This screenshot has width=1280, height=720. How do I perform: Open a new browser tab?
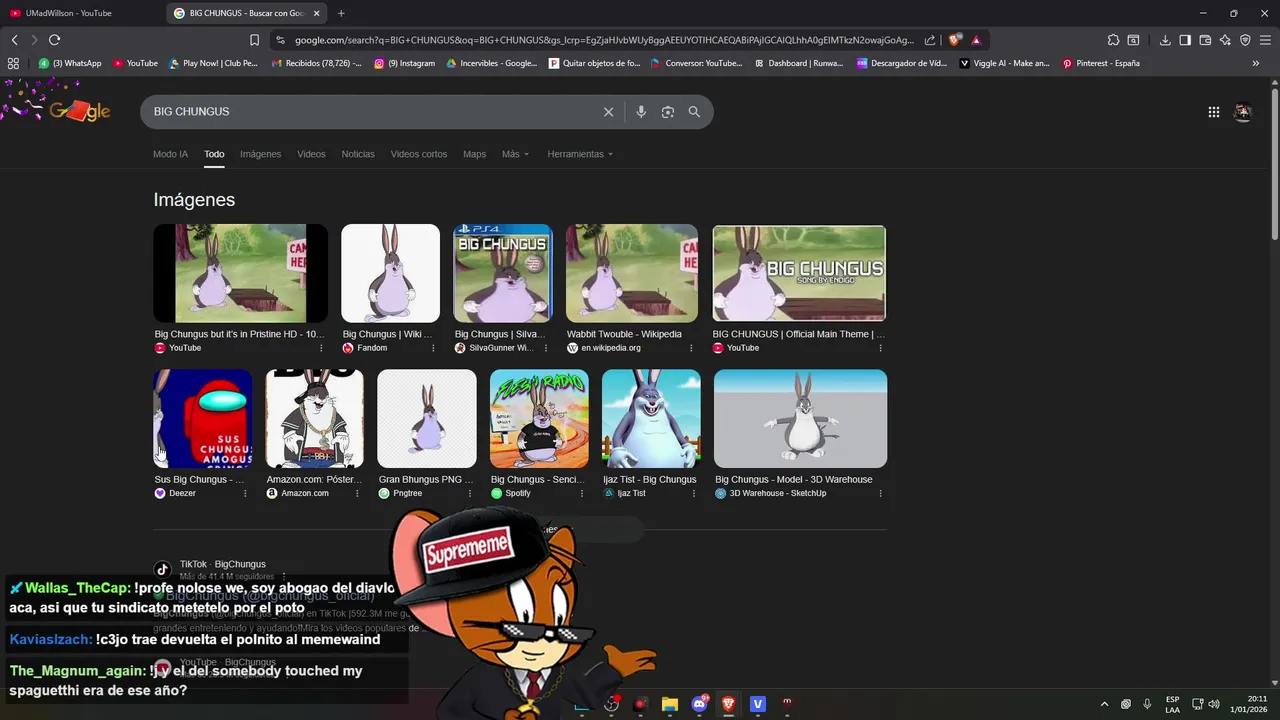[x=341, y=13]
